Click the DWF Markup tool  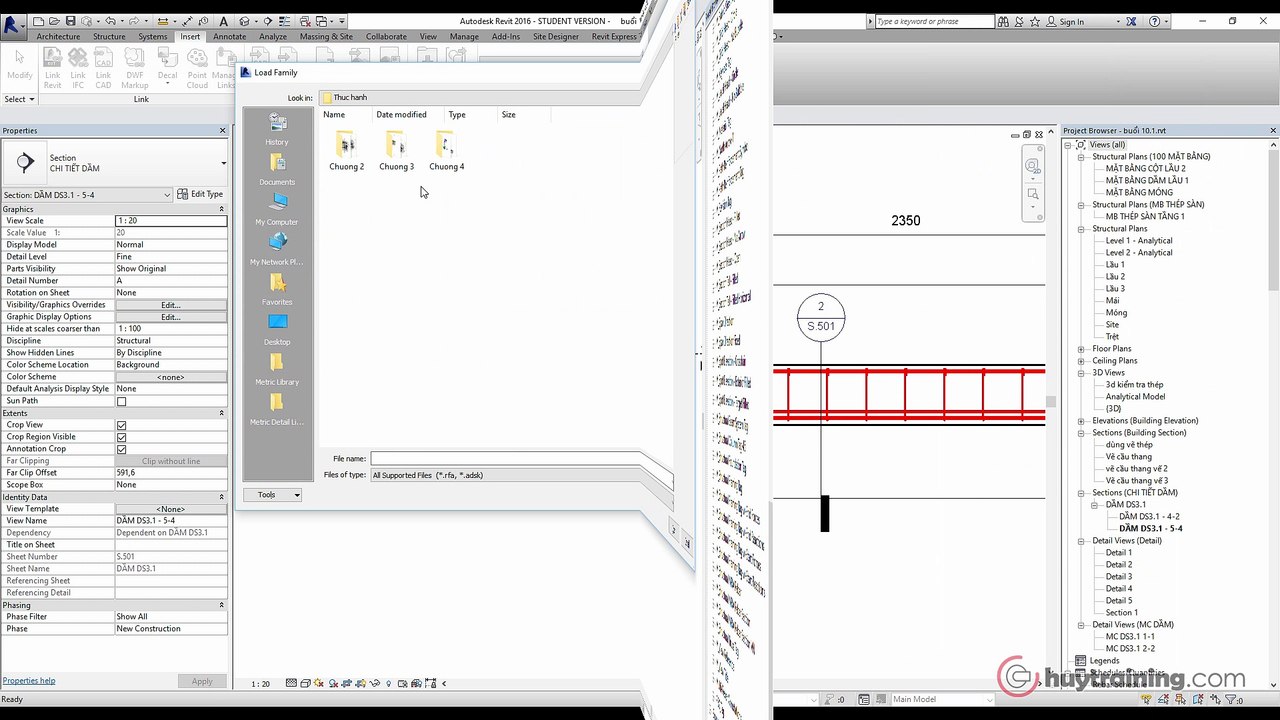pyautogui.click(x=135, y=69)
